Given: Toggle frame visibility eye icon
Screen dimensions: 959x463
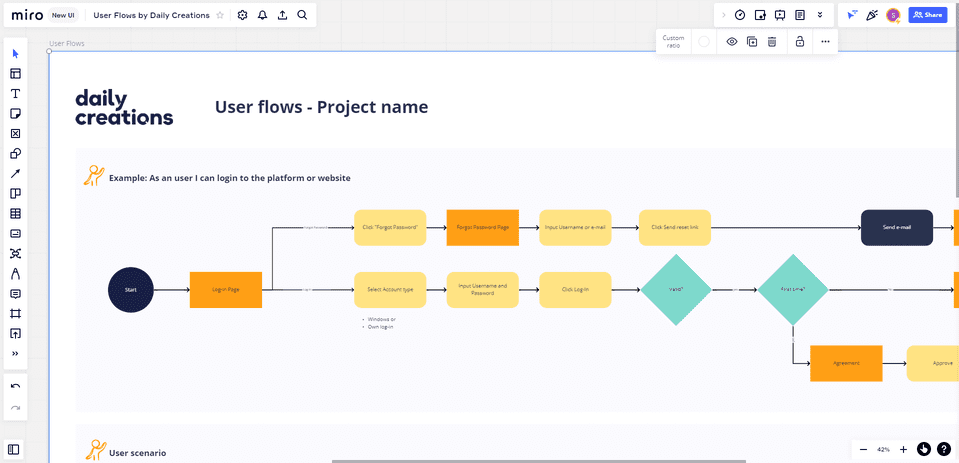Looking at the screenshot, I should coord(732,42).
